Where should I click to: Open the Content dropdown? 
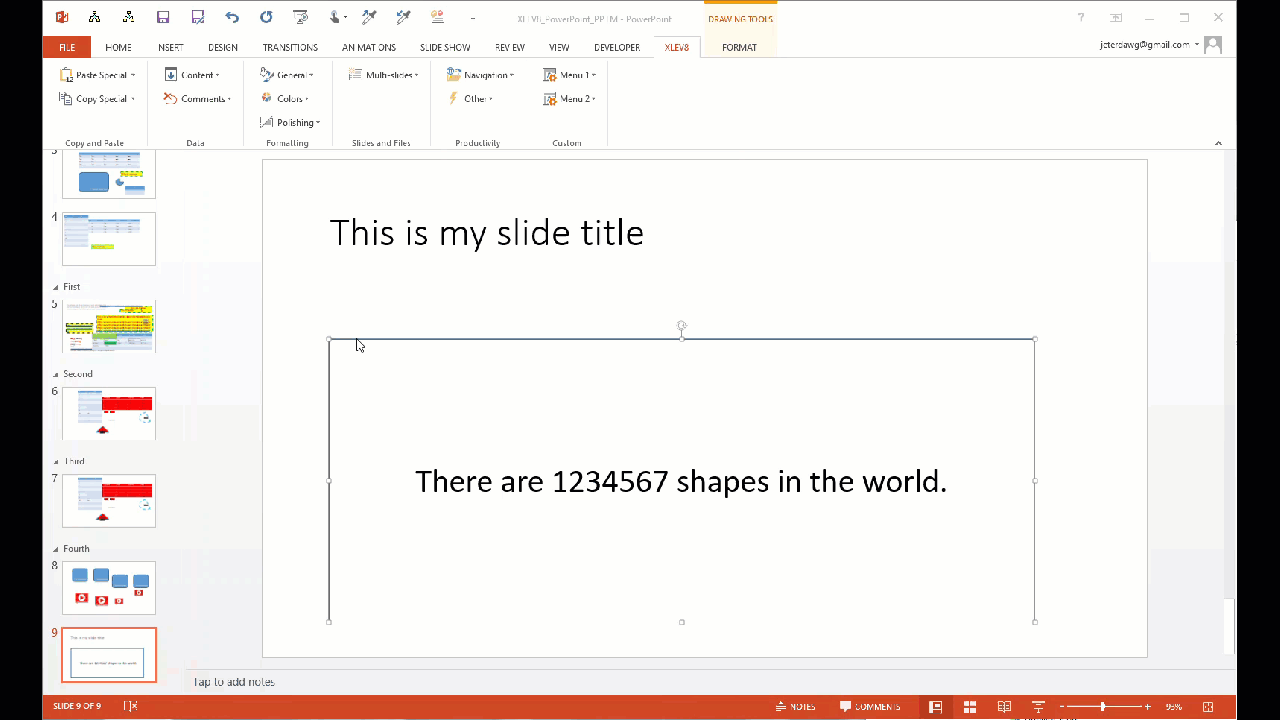pyautogui.click(x=192, y=75)
